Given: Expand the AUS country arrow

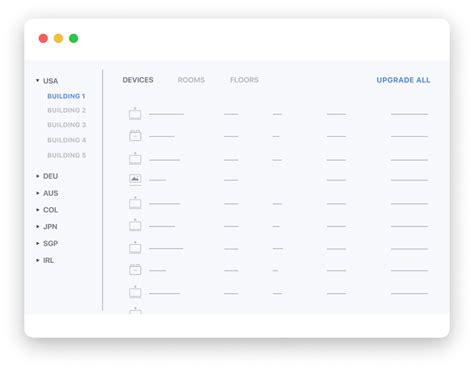Looking at the screenshot, I should pyautogui.click(x=37, y=193).
